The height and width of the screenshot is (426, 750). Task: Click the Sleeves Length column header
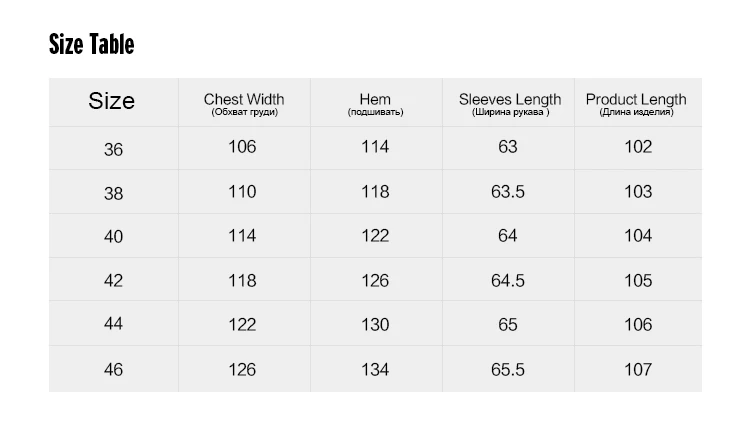510,103
